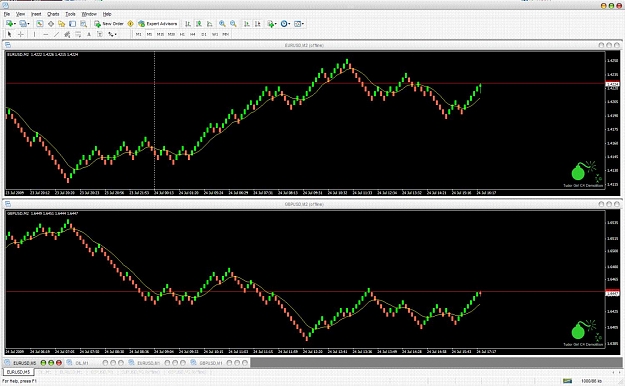Toggle Chart Shift
625x386 pixels.
tap(257, 24)
